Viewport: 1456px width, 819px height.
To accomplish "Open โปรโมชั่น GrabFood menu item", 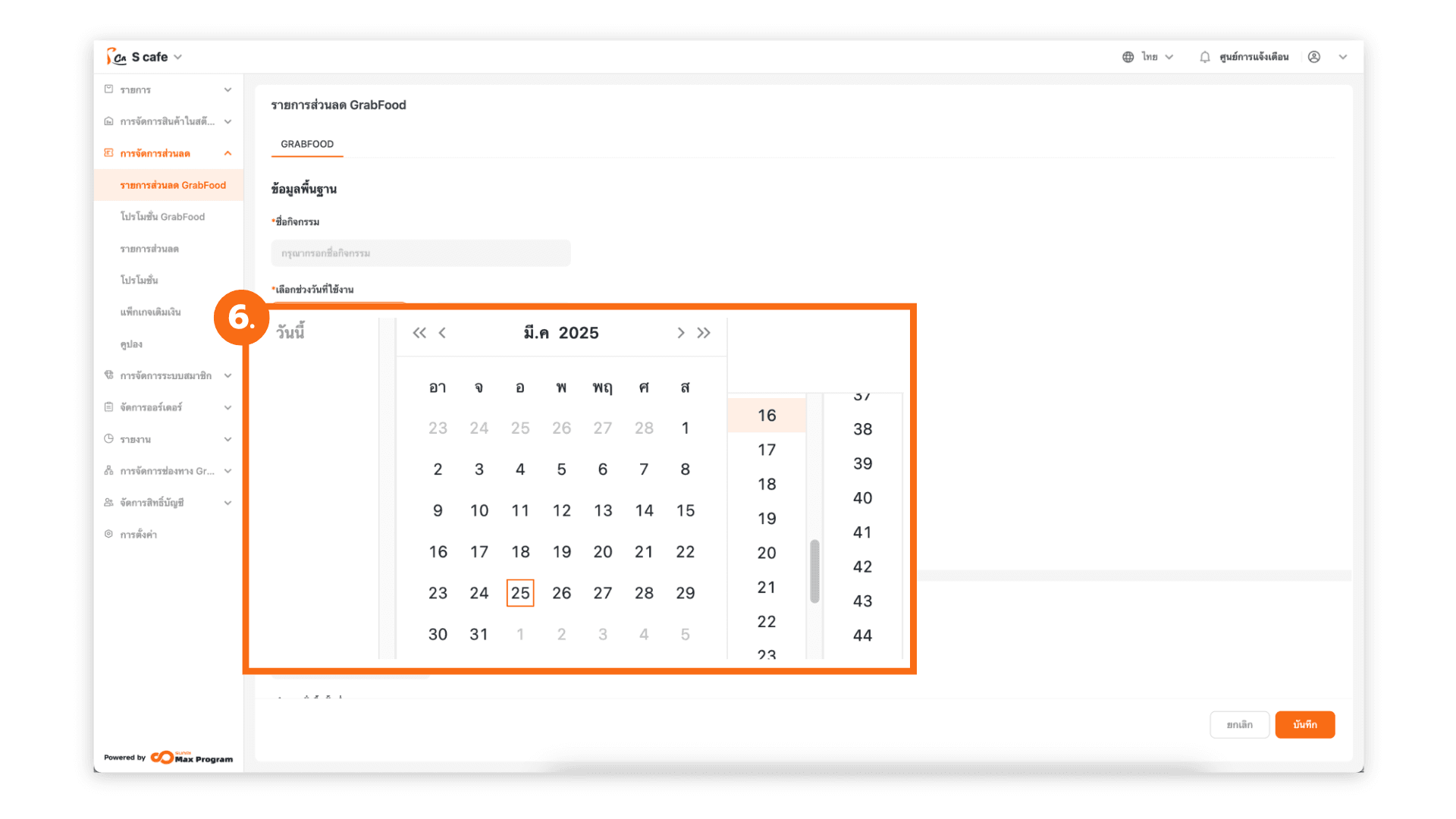I will coord(162,217).
